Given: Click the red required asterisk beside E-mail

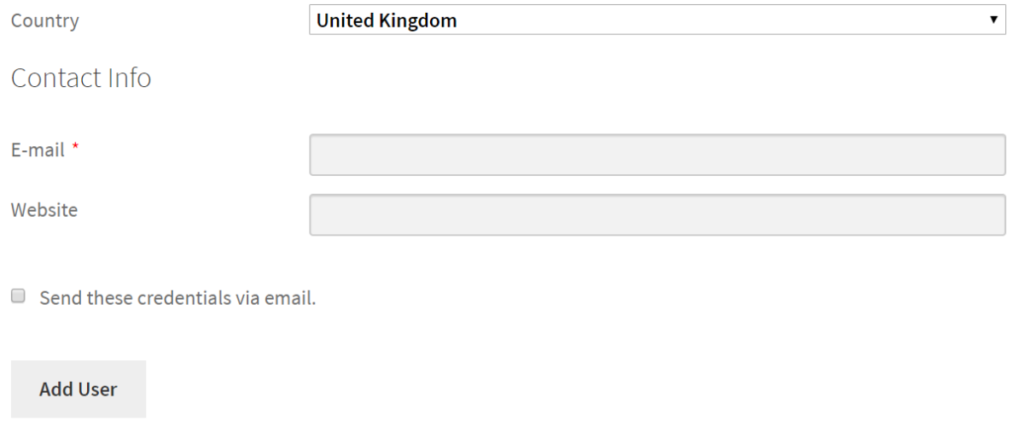Looking at the screenshot, I should coord(75,147).
